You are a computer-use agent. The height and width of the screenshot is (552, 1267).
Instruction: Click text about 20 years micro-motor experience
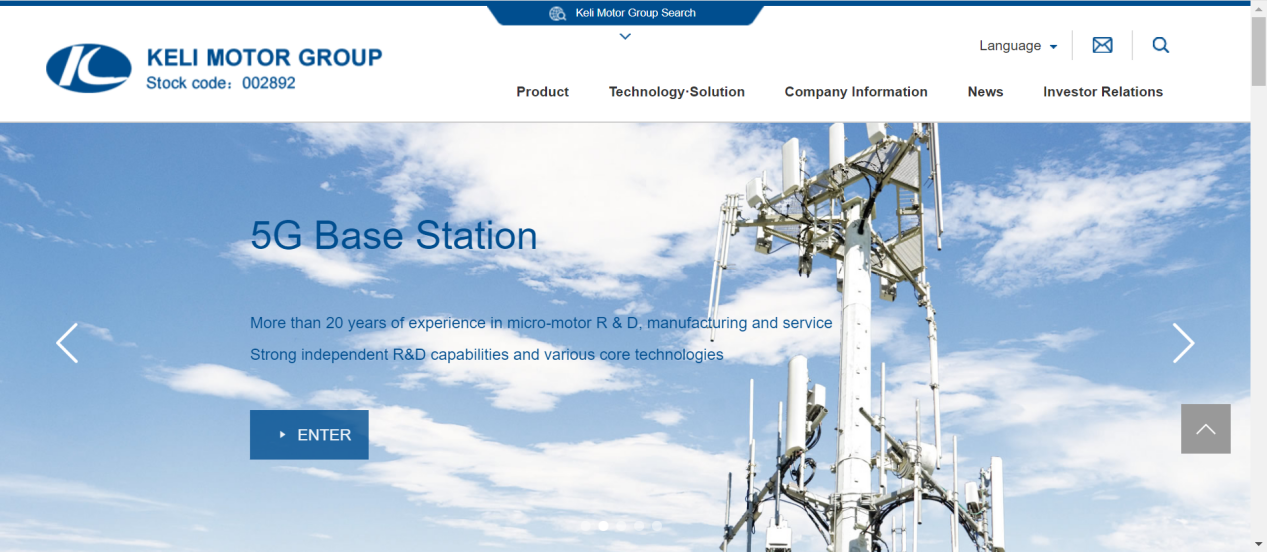click(x=541, y=323)
